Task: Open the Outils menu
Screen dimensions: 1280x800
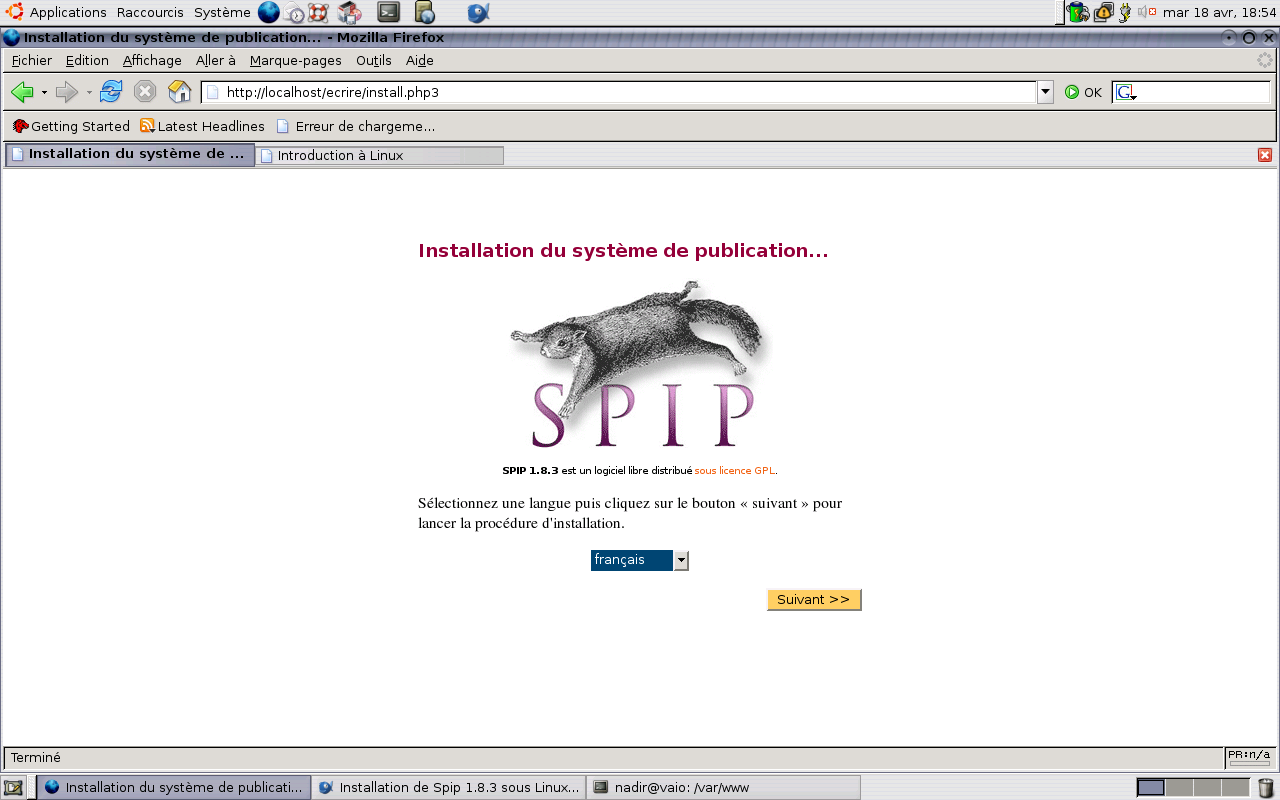Action: (373, 60)
